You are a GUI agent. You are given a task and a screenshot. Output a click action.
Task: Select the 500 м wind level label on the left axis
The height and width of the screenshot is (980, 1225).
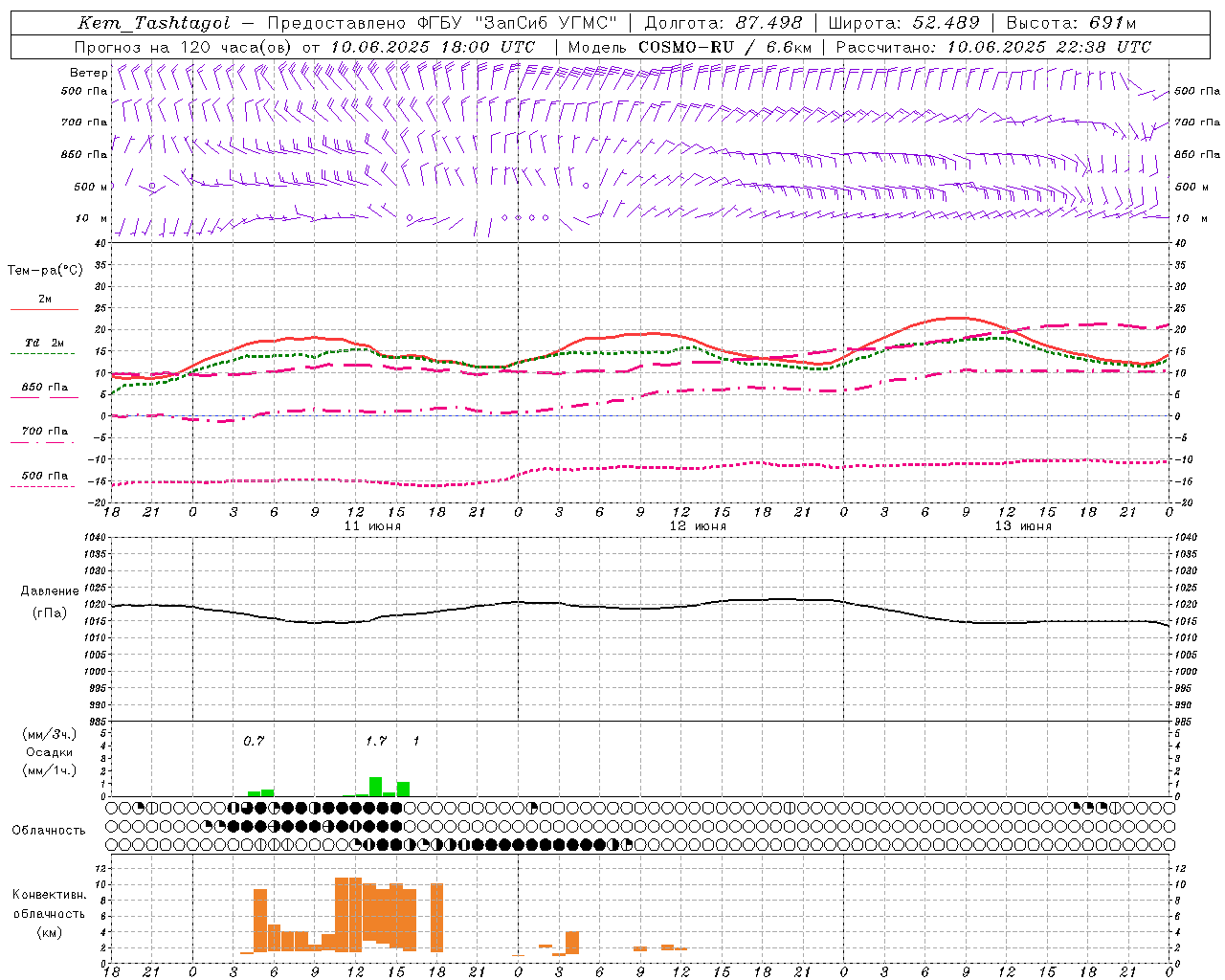pos(91,187)
